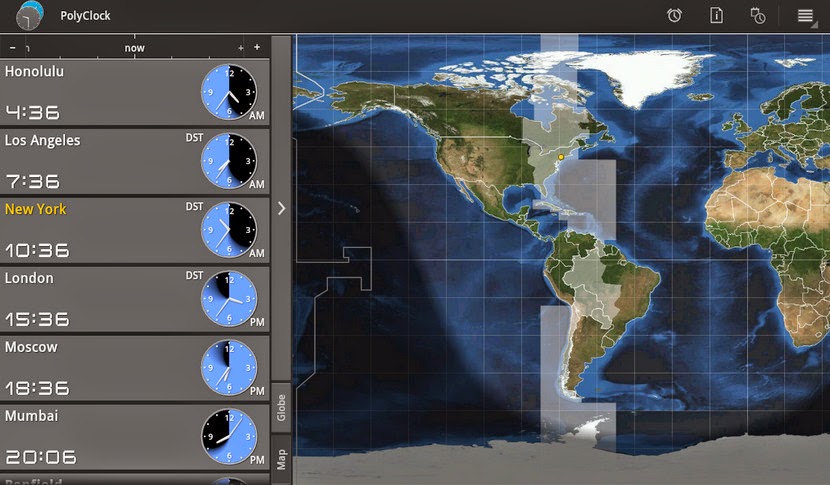The image size is (830, 485).
Task: Select the London city label
Action: 29,278
